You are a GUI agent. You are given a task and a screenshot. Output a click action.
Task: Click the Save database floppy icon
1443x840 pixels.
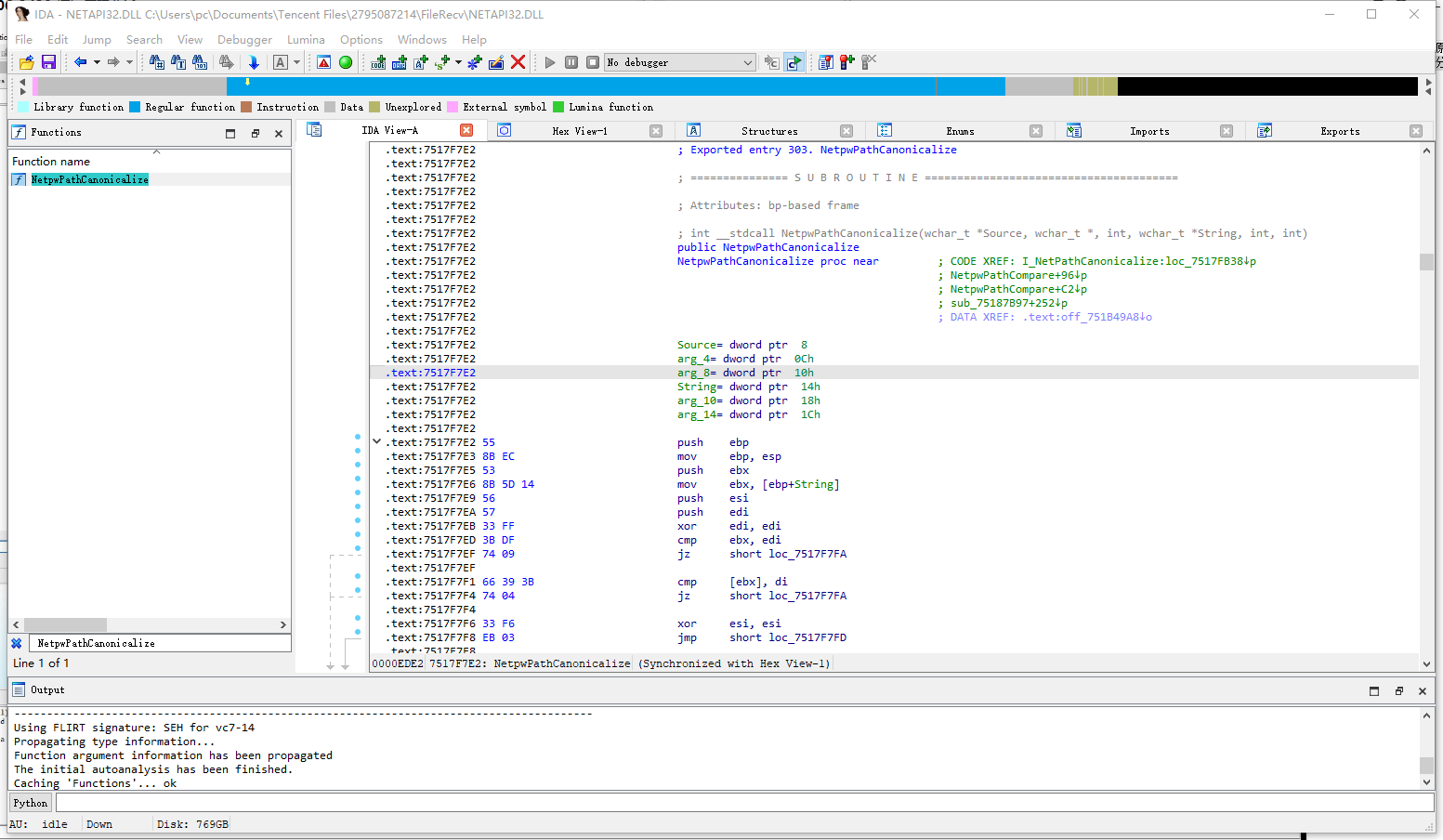click(x=48, y=62)
